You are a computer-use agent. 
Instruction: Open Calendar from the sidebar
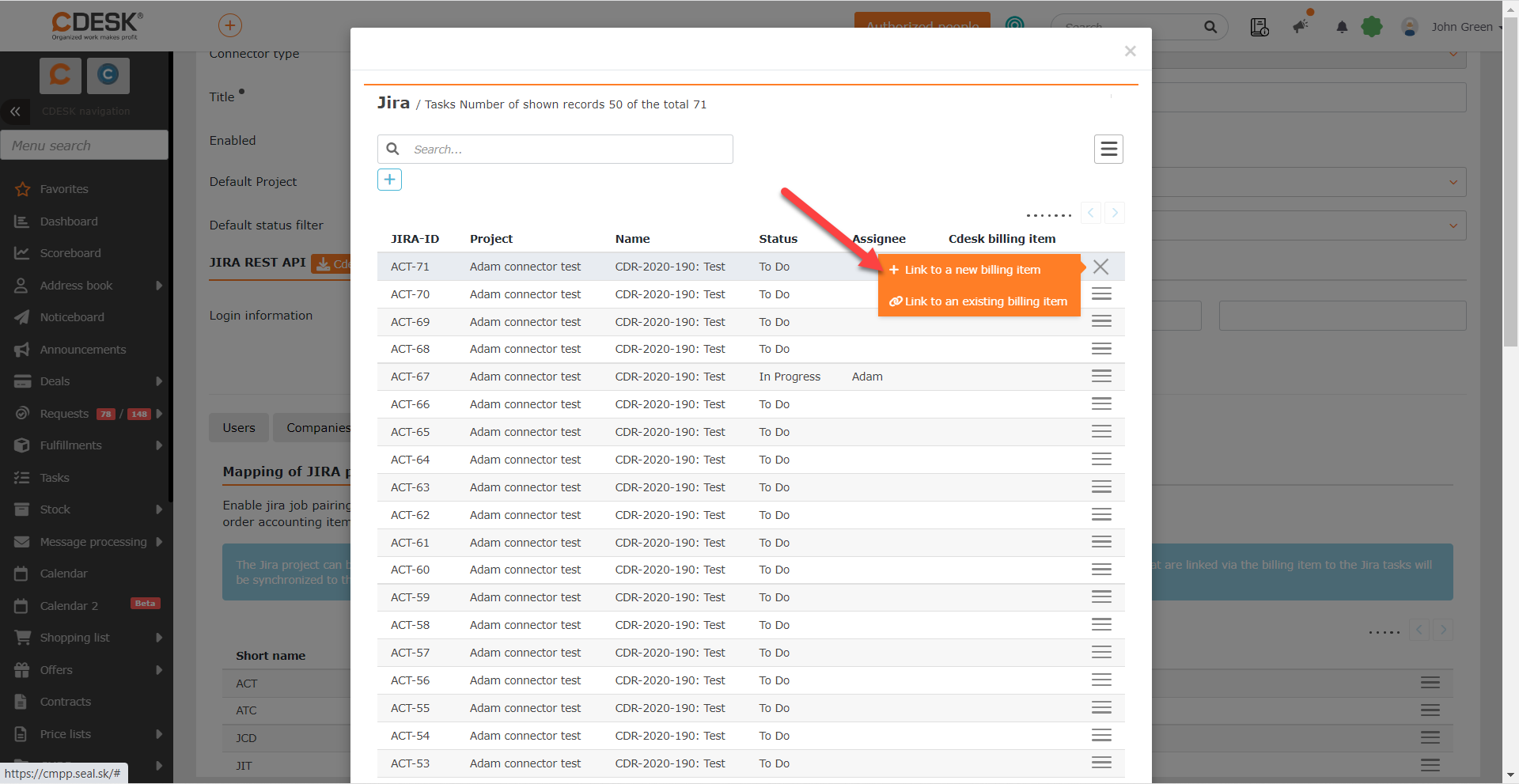point(63,574)
